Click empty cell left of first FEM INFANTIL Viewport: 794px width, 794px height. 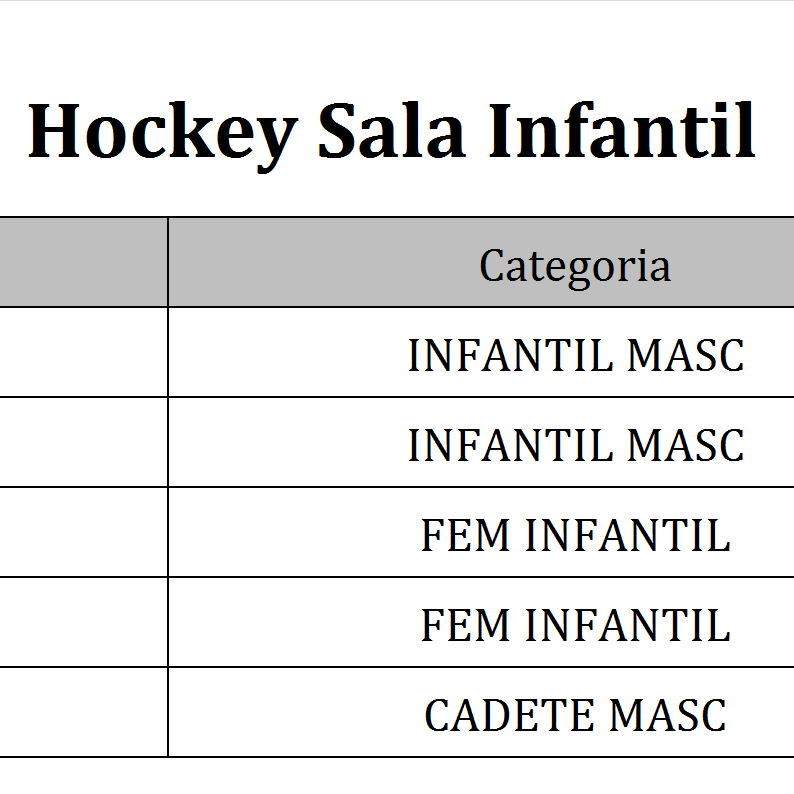83,532
